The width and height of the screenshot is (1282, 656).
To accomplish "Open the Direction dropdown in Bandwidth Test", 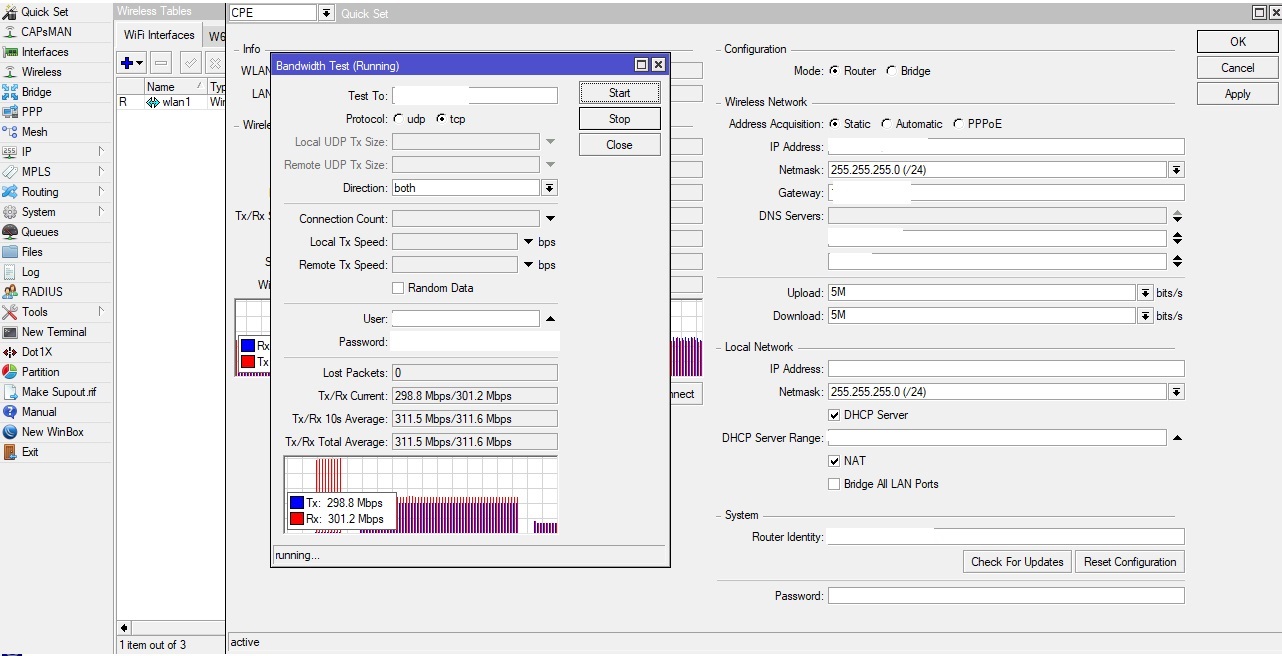I will point(550,187).
